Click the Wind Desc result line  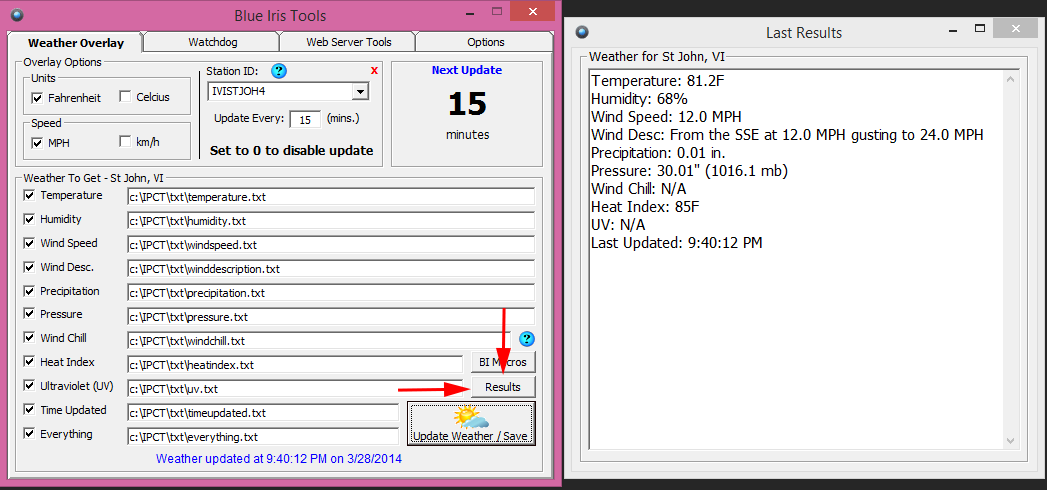(787, 136)
